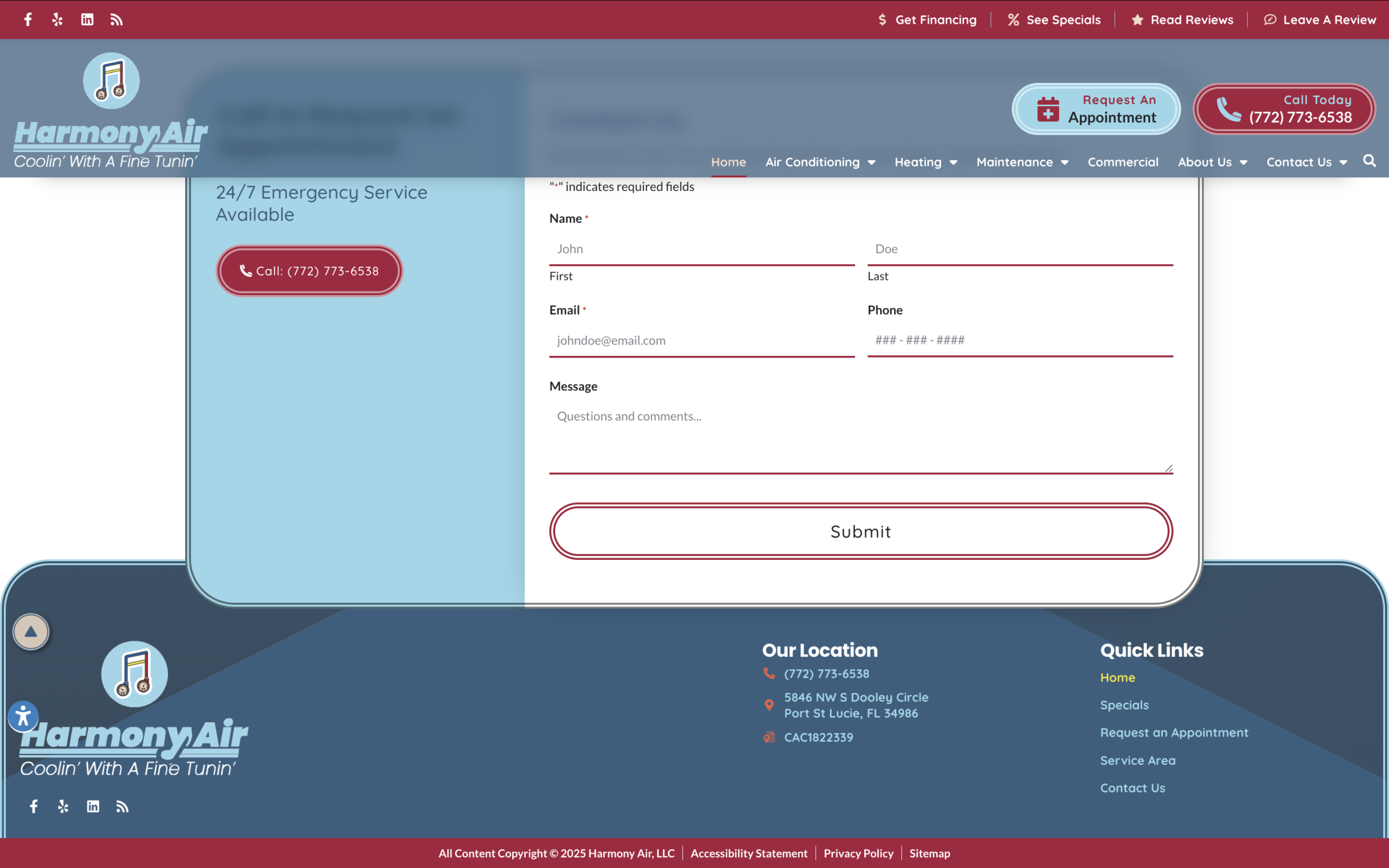The height and width of the screenshot is (868, 1389).
Task: Open the Privacy Policy footer link
Action: (858, 853)
